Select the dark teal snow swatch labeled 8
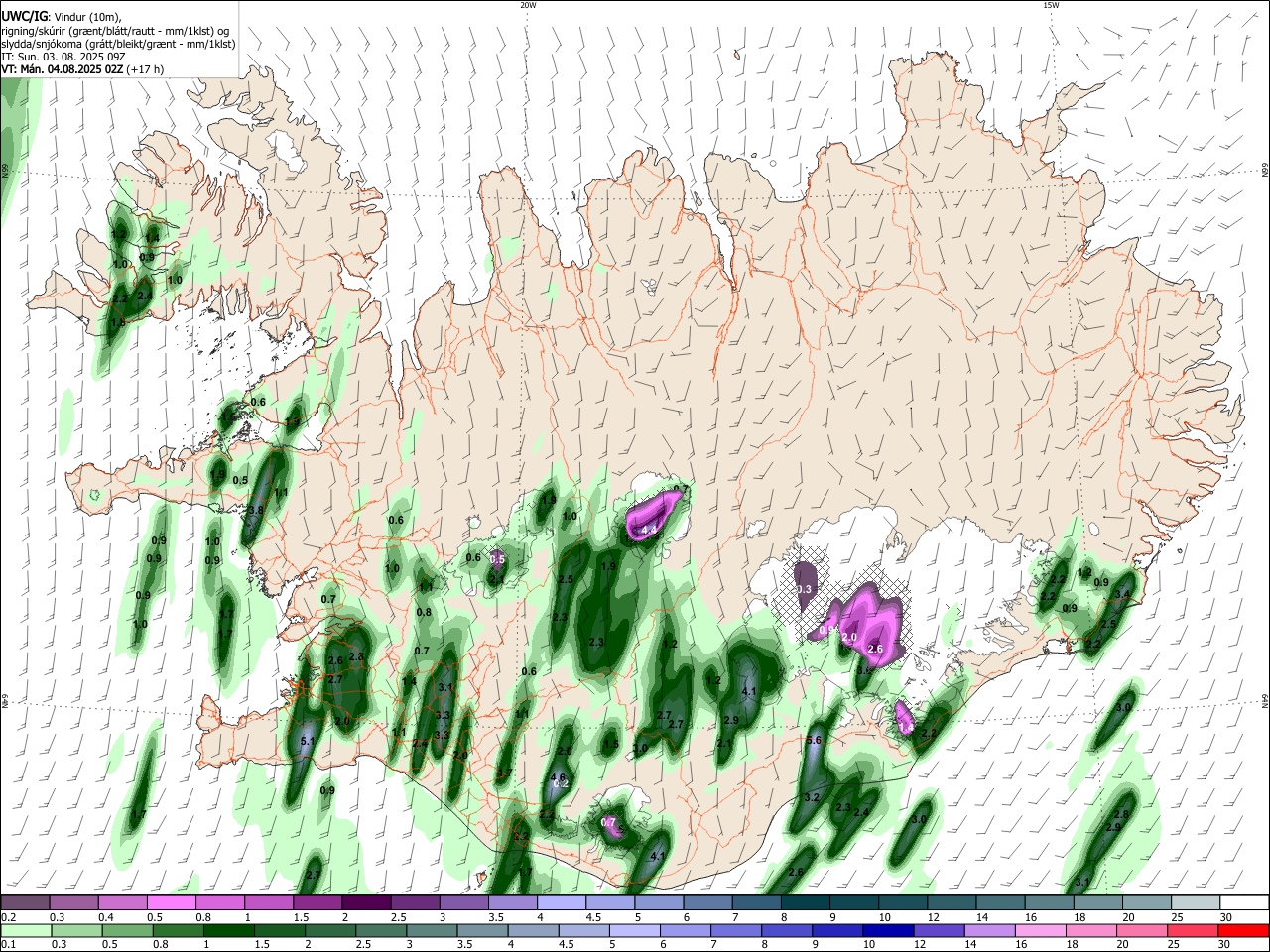The image size is (1270, 952). tap(806, 902)
